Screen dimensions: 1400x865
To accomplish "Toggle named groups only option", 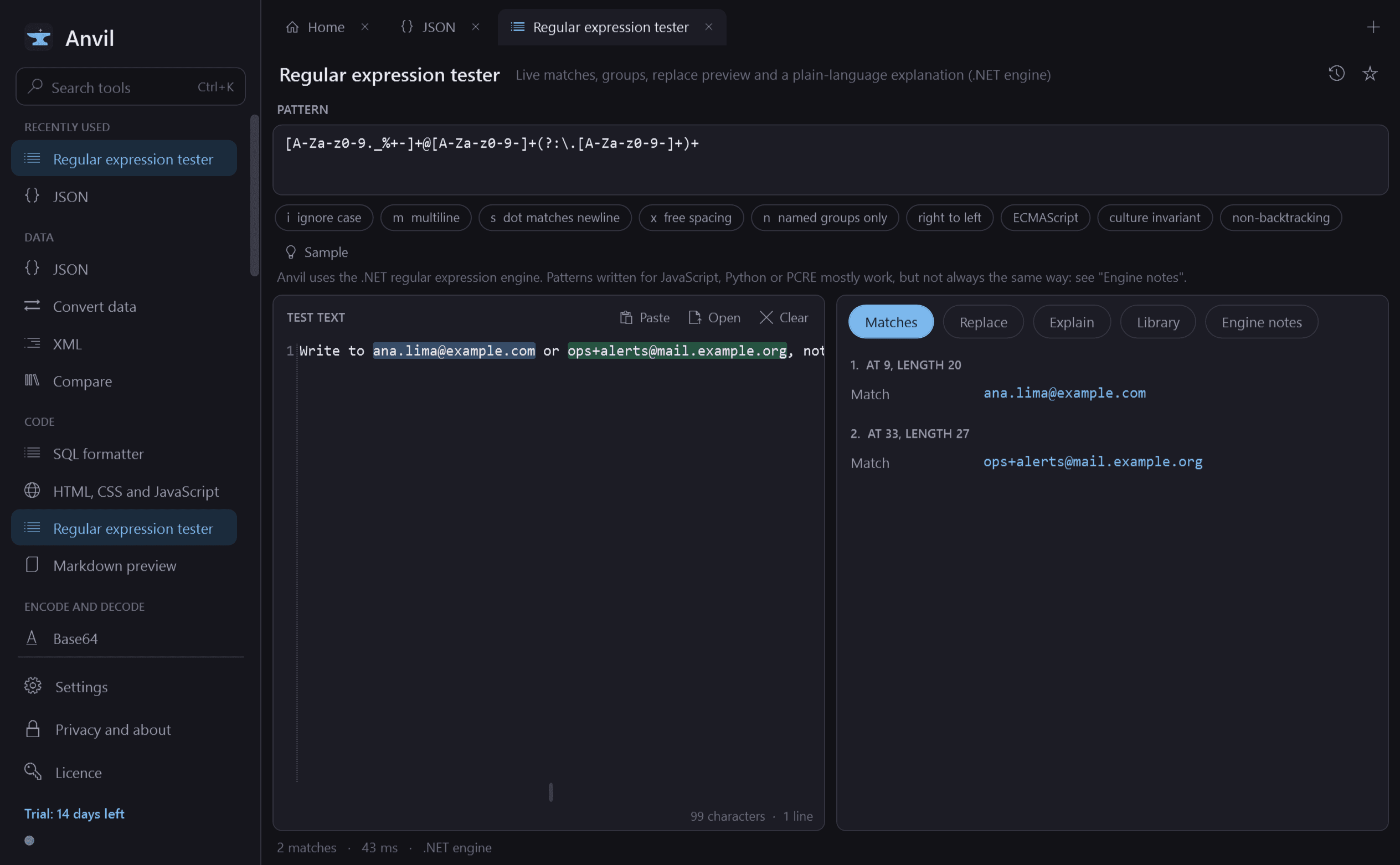I will tap(825, 218).
